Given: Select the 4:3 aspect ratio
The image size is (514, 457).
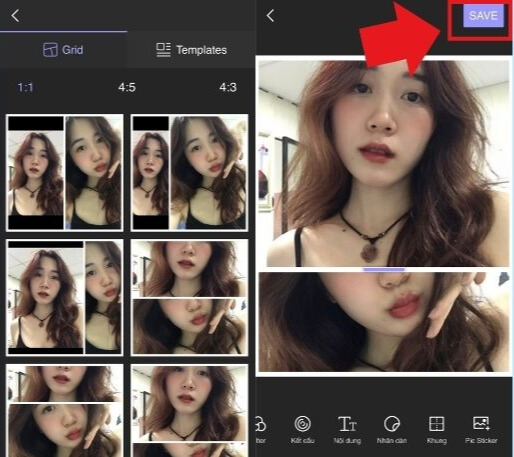Looking at the screenshot, I should click(228, 87).
